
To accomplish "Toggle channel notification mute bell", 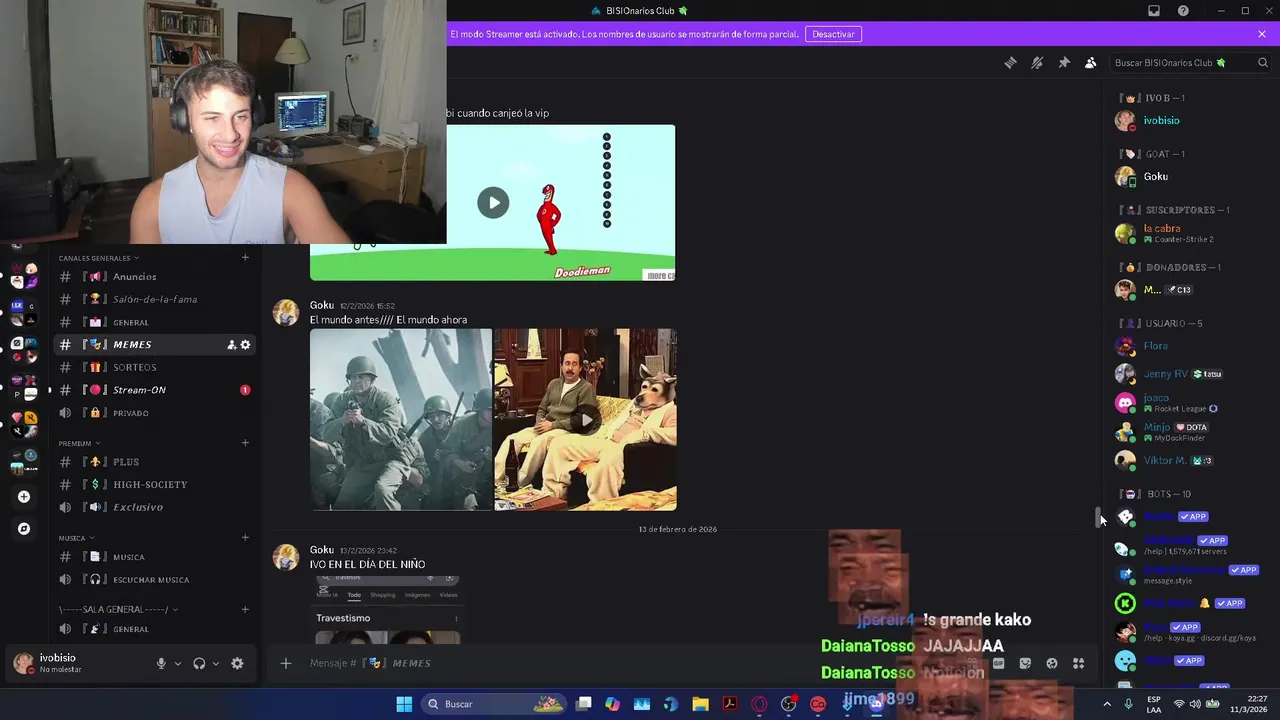I will point(1037,62).
